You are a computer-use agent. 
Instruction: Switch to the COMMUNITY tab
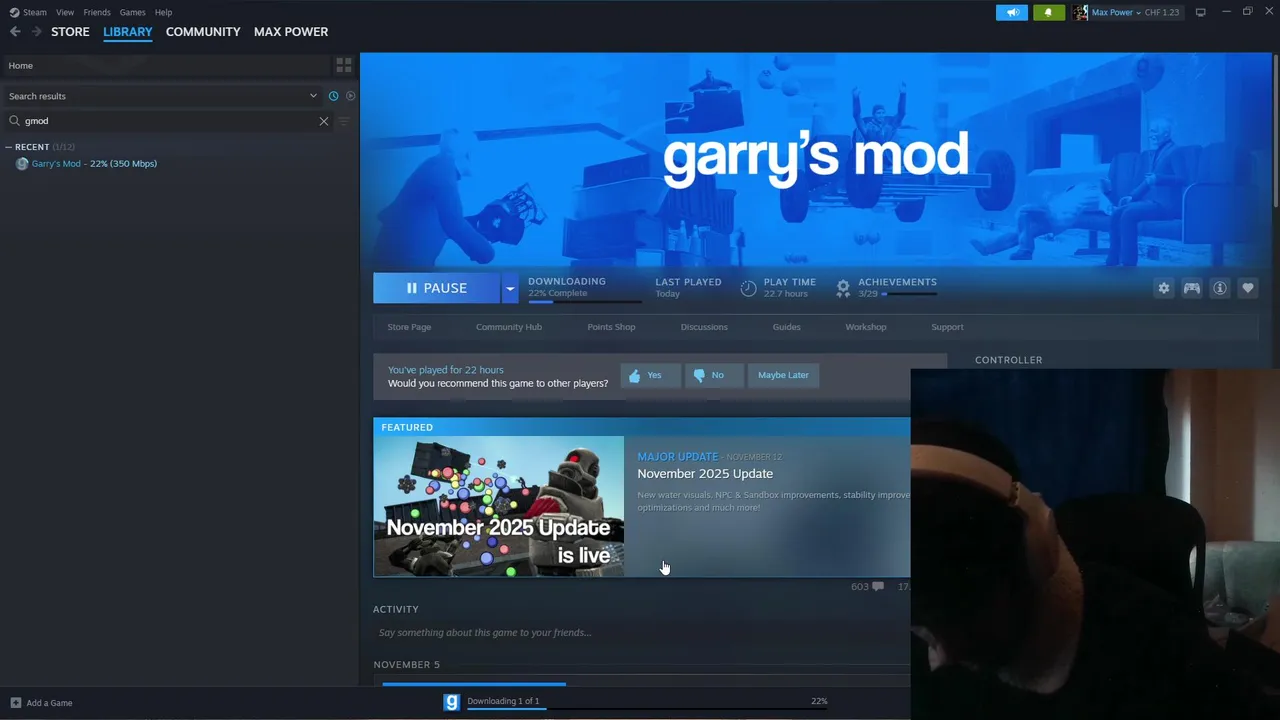[x=203, y=32]
